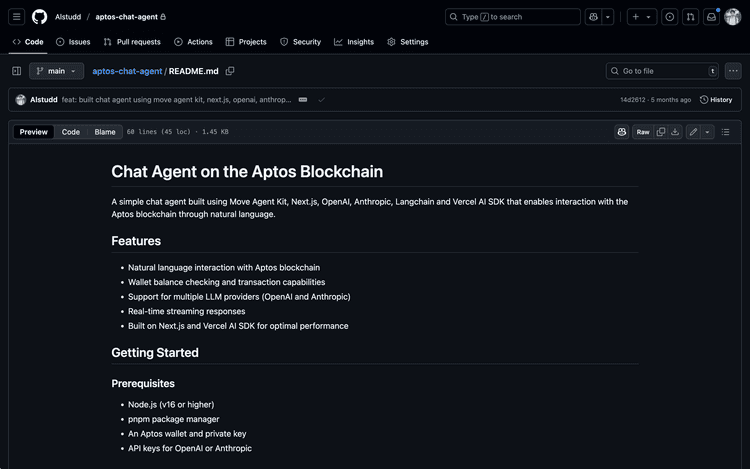
Task: Expand more edit options arrow
Action: click(707, 132)
